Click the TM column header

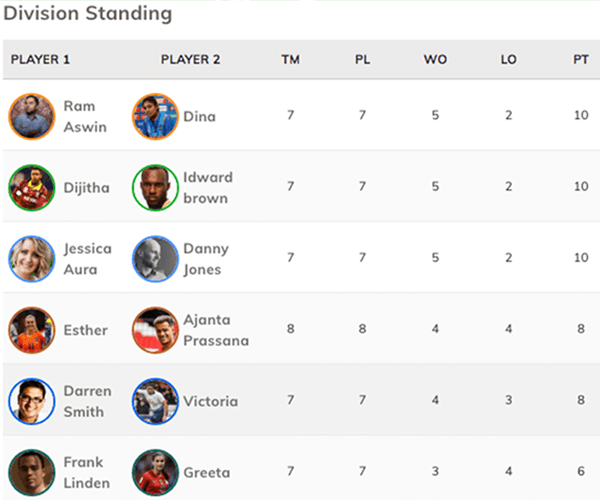[290, 59]
